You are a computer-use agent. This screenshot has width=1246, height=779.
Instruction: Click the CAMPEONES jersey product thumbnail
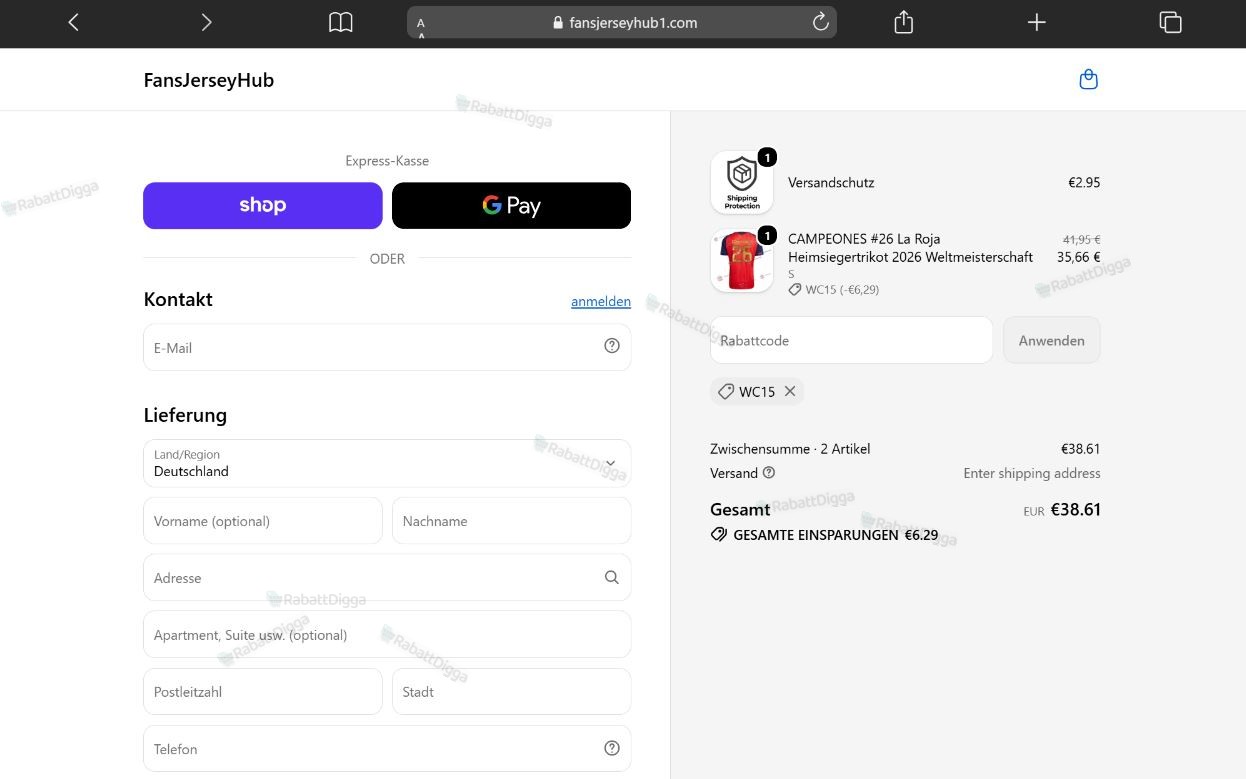pos(742,261)
